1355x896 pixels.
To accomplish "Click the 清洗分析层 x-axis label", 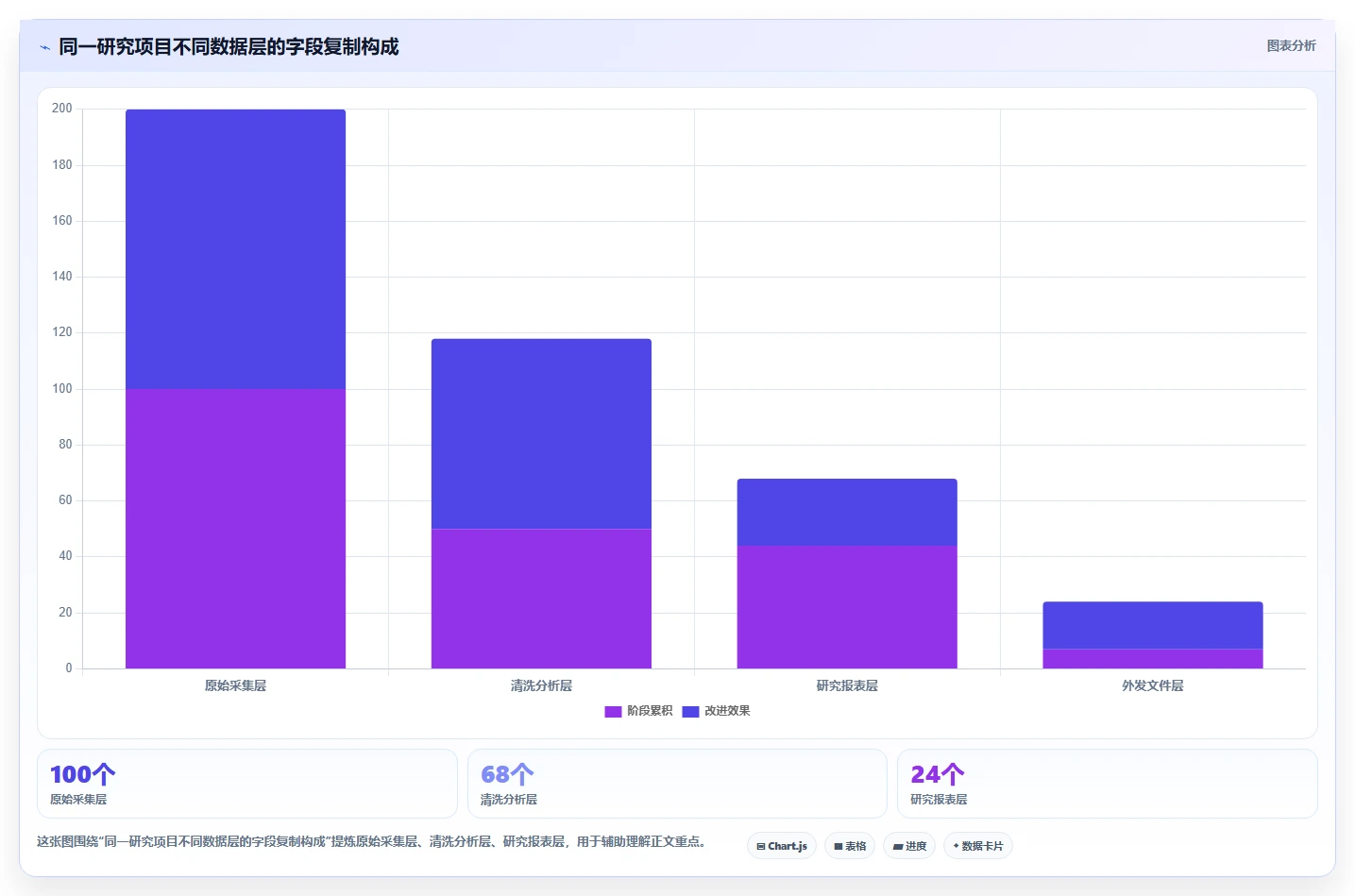I will (x=541, y=685).
